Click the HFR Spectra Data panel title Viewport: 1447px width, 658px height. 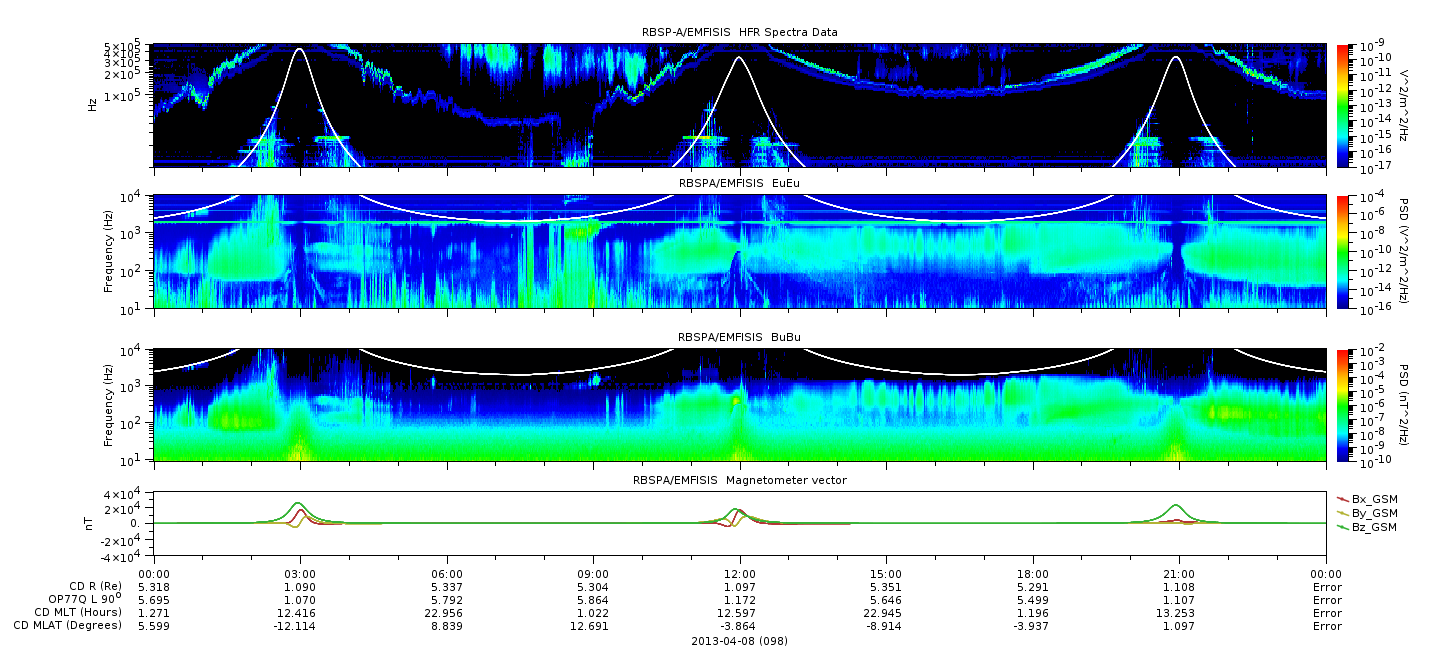(x=739, y=32)
